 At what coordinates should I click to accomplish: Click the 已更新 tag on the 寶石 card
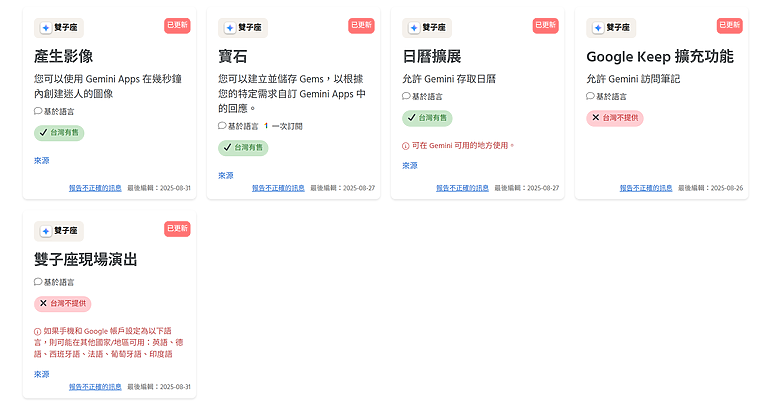(361, 25)
